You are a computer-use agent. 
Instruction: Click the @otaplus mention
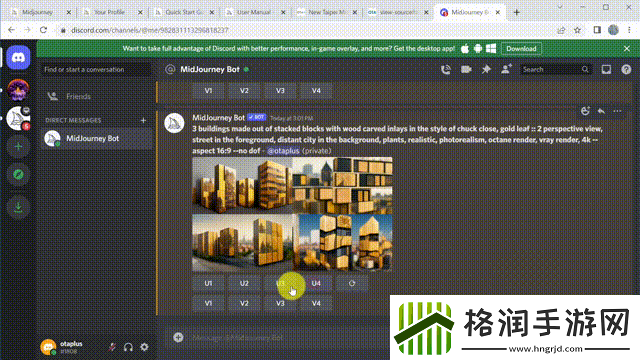[283, 151]
